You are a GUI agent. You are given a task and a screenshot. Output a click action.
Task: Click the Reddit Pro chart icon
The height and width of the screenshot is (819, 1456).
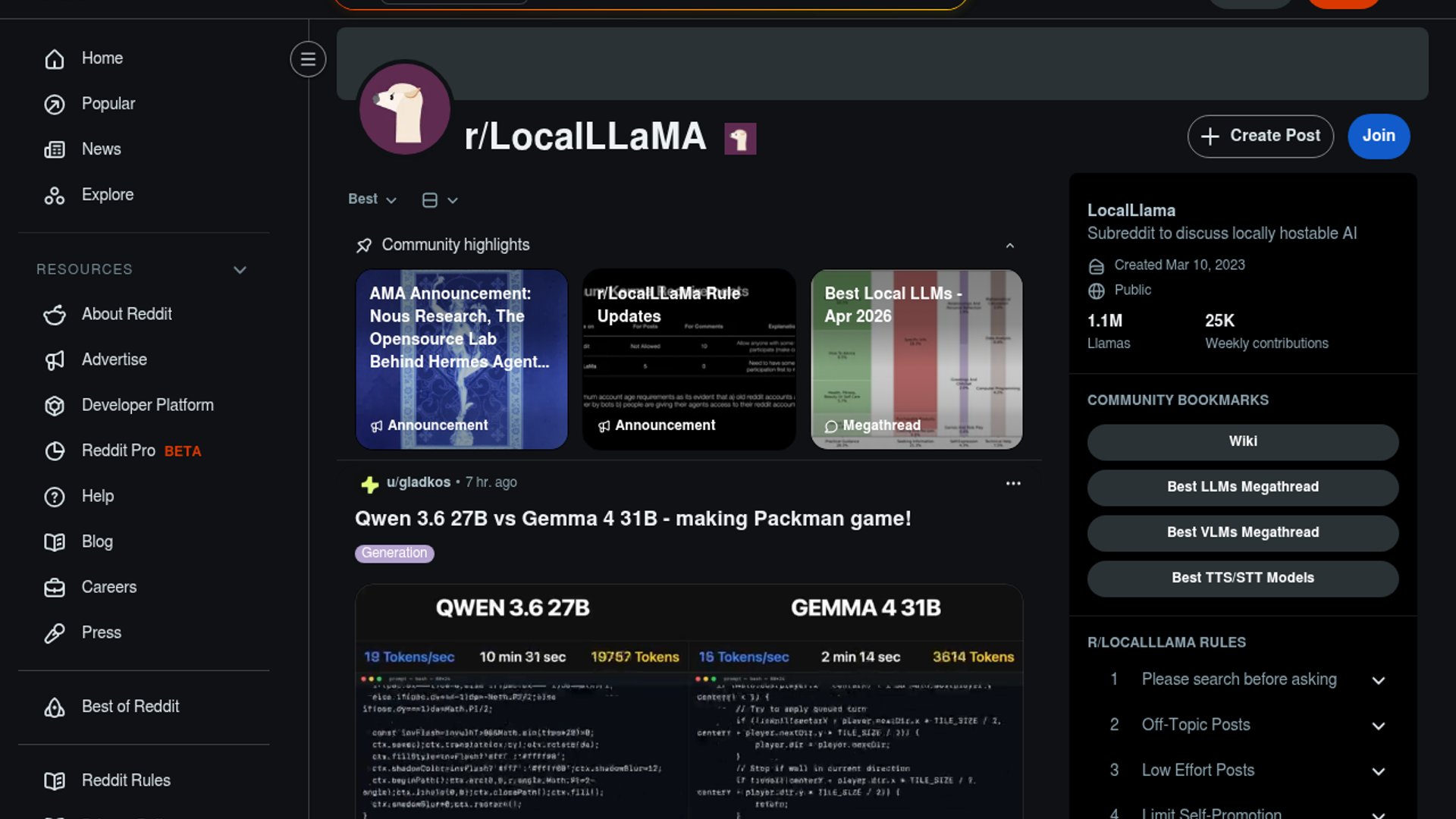[x=55, y=450]
